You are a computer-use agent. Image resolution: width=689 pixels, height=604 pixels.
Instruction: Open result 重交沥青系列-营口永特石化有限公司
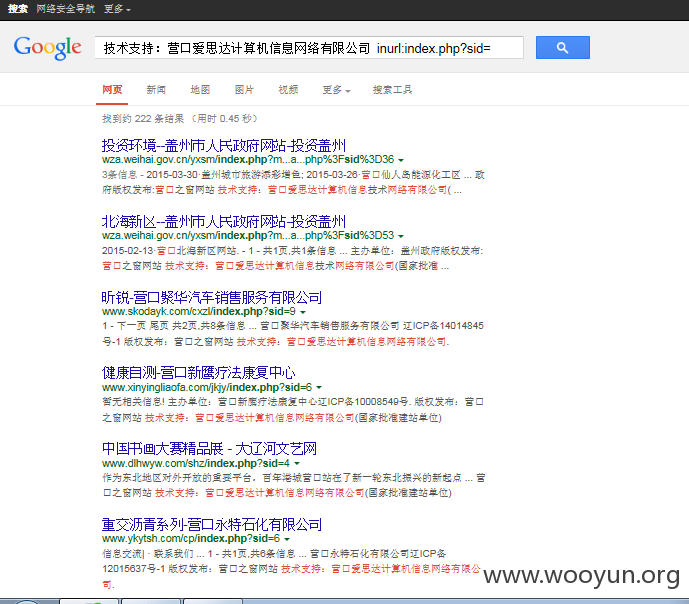click(212, 524)
